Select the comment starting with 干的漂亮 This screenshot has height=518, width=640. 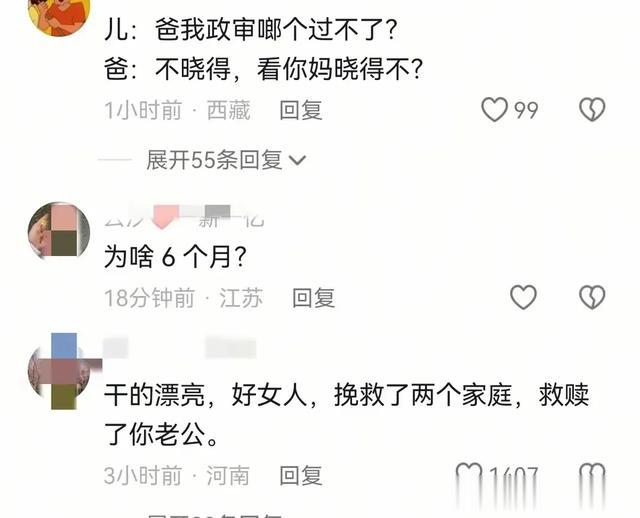tap(347, 414)
